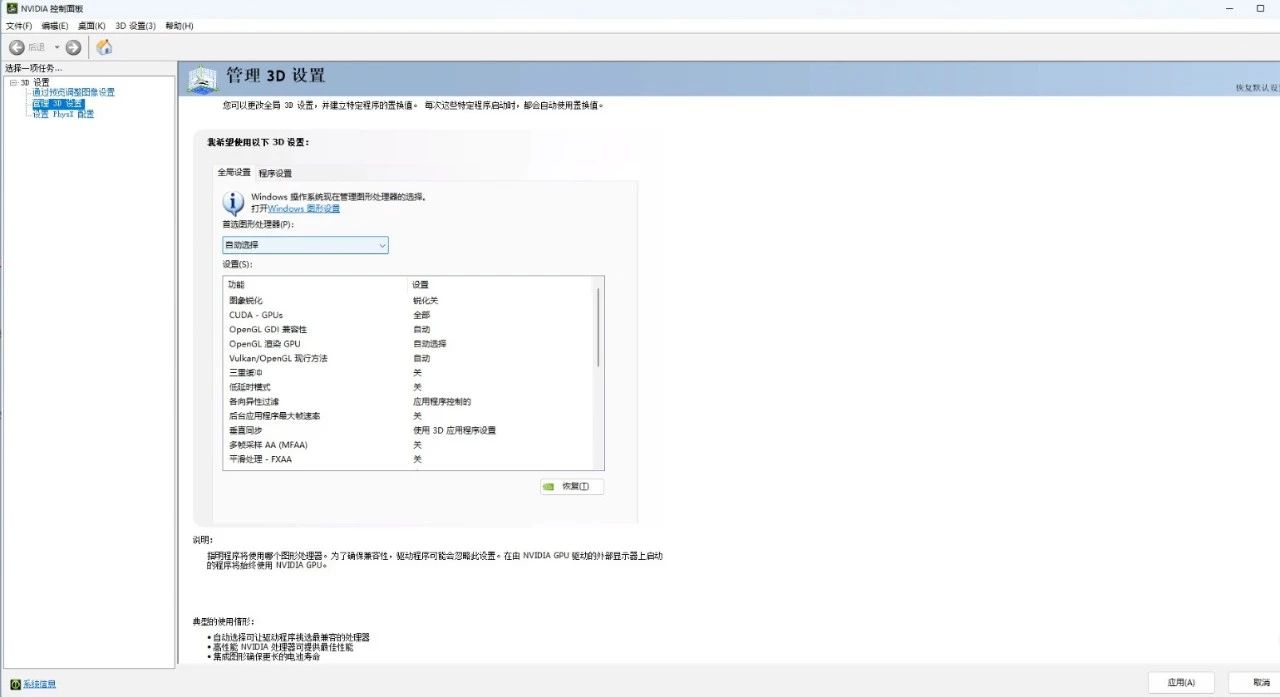1280x697 pixels.
Task: Click the 管理 3D 设置 header page icon
Action: coord(202,76)
